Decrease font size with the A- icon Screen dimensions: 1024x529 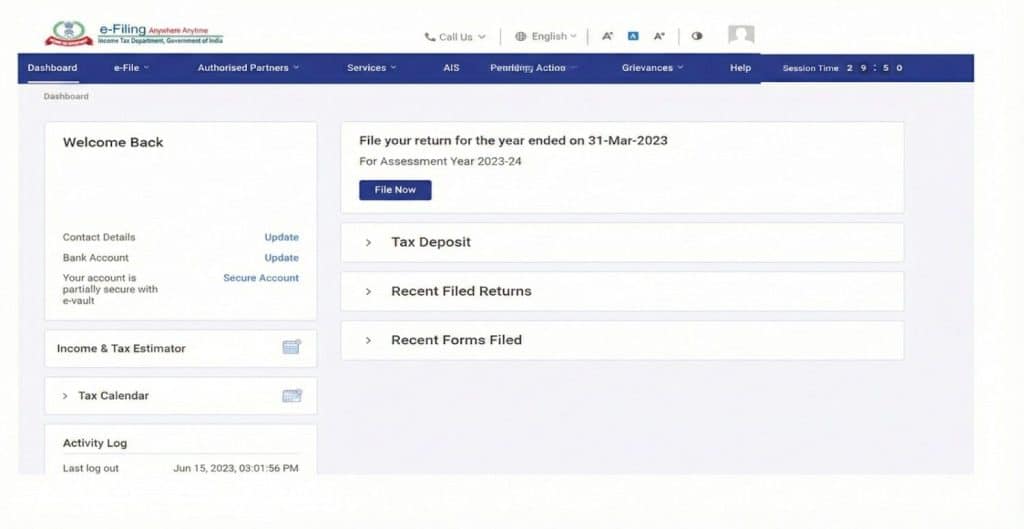607,37
